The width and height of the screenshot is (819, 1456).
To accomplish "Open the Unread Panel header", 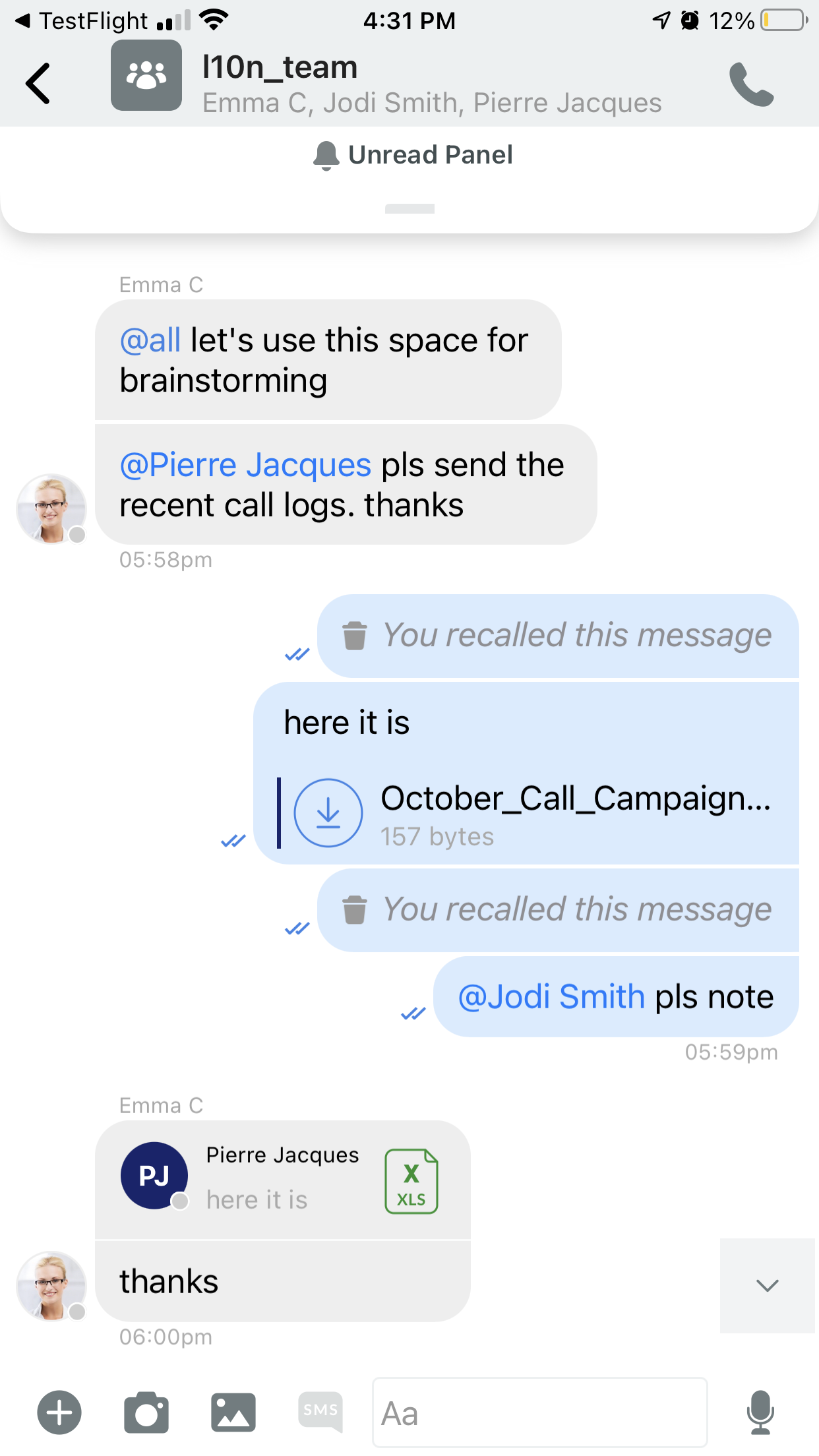I will 413,155.
